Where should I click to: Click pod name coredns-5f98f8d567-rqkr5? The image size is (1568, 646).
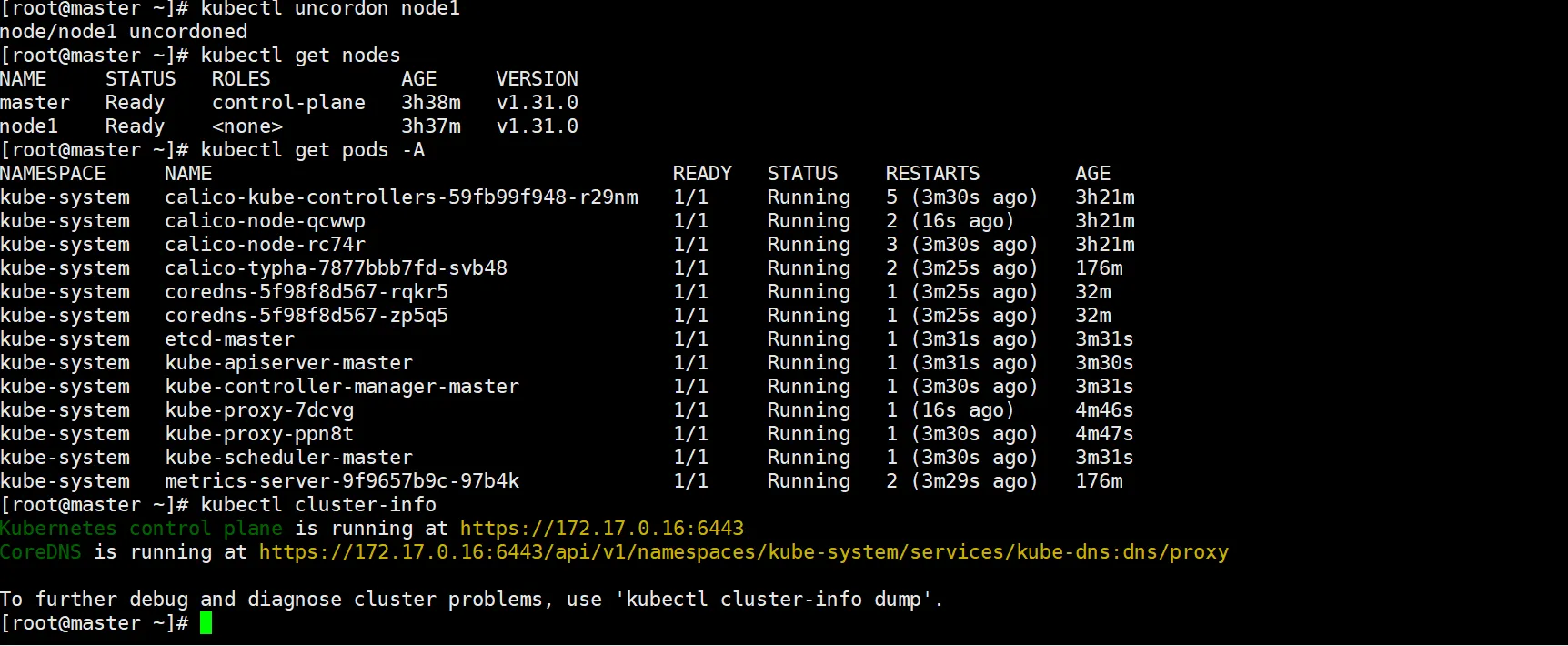[x=307, y=292]
